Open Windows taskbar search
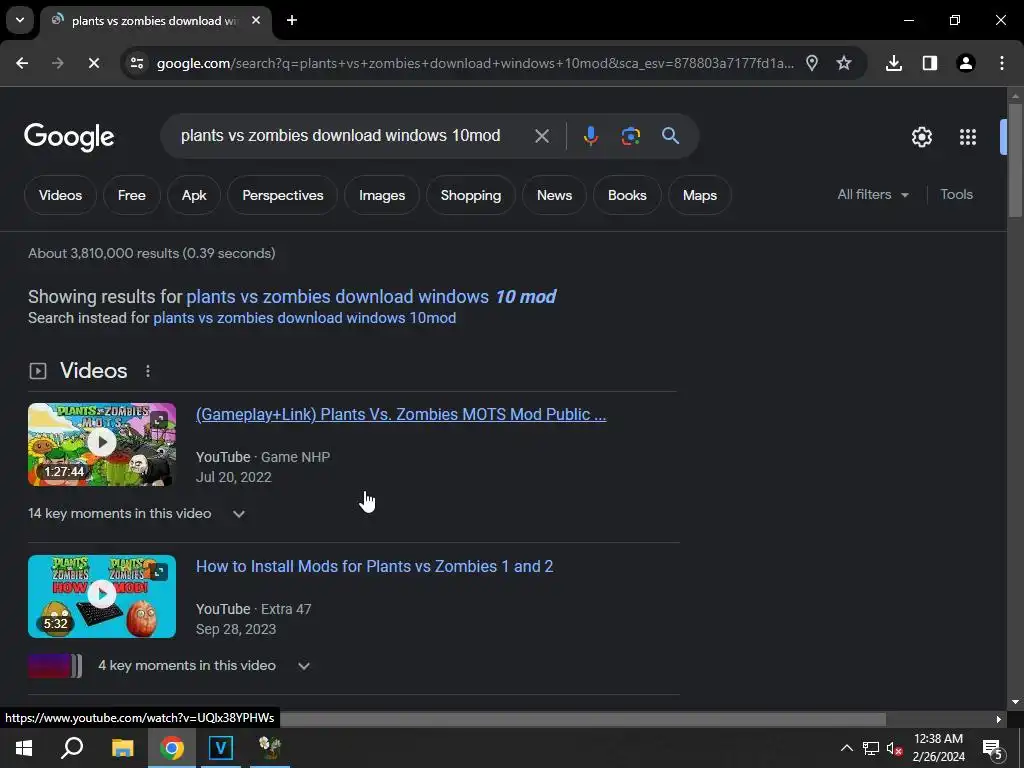 click(72, 748)
